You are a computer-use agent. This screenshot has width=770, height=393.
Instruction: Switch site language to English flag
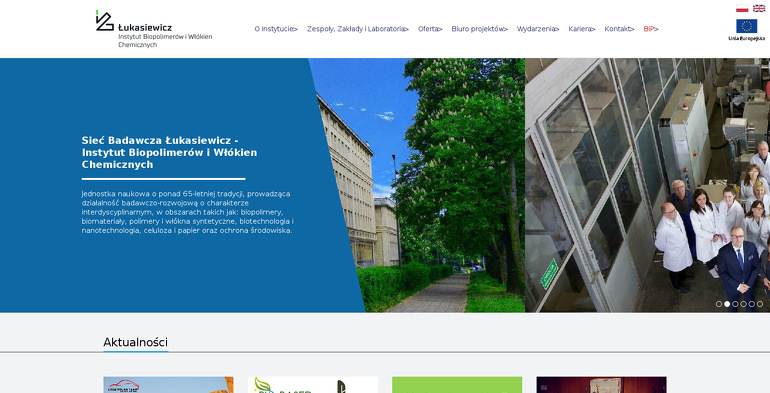pos(759,8)
